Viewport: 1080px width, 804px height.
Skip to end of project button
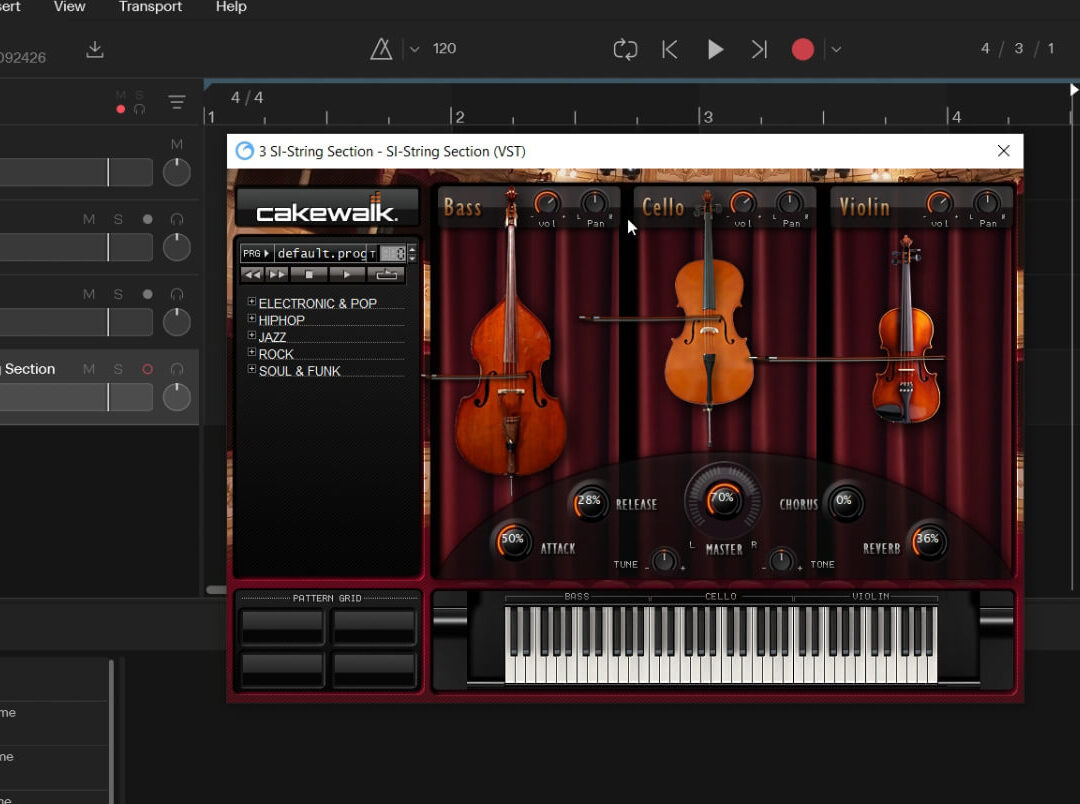coord(759,49)
